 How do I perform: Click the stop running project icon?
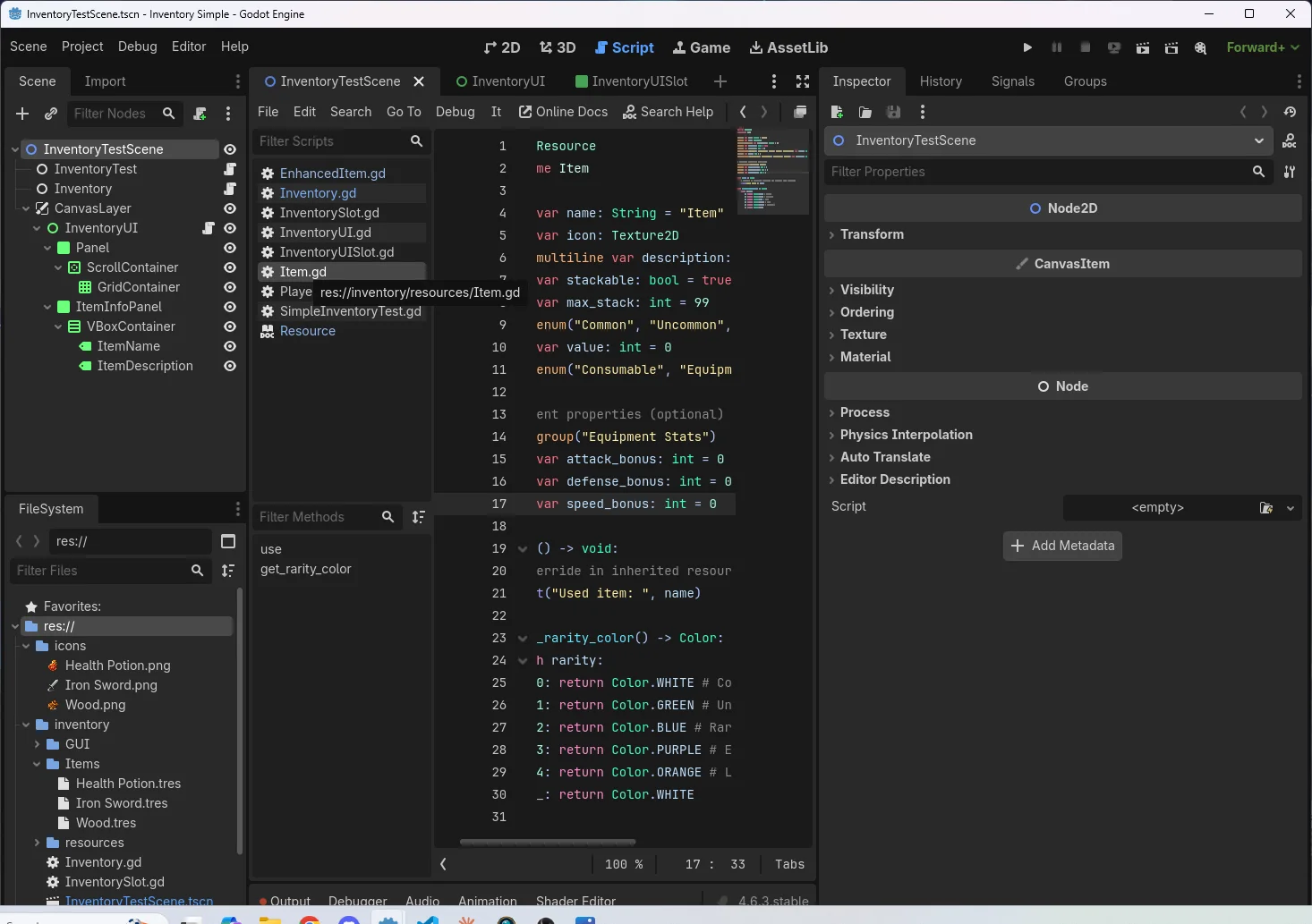(1085, 47)
